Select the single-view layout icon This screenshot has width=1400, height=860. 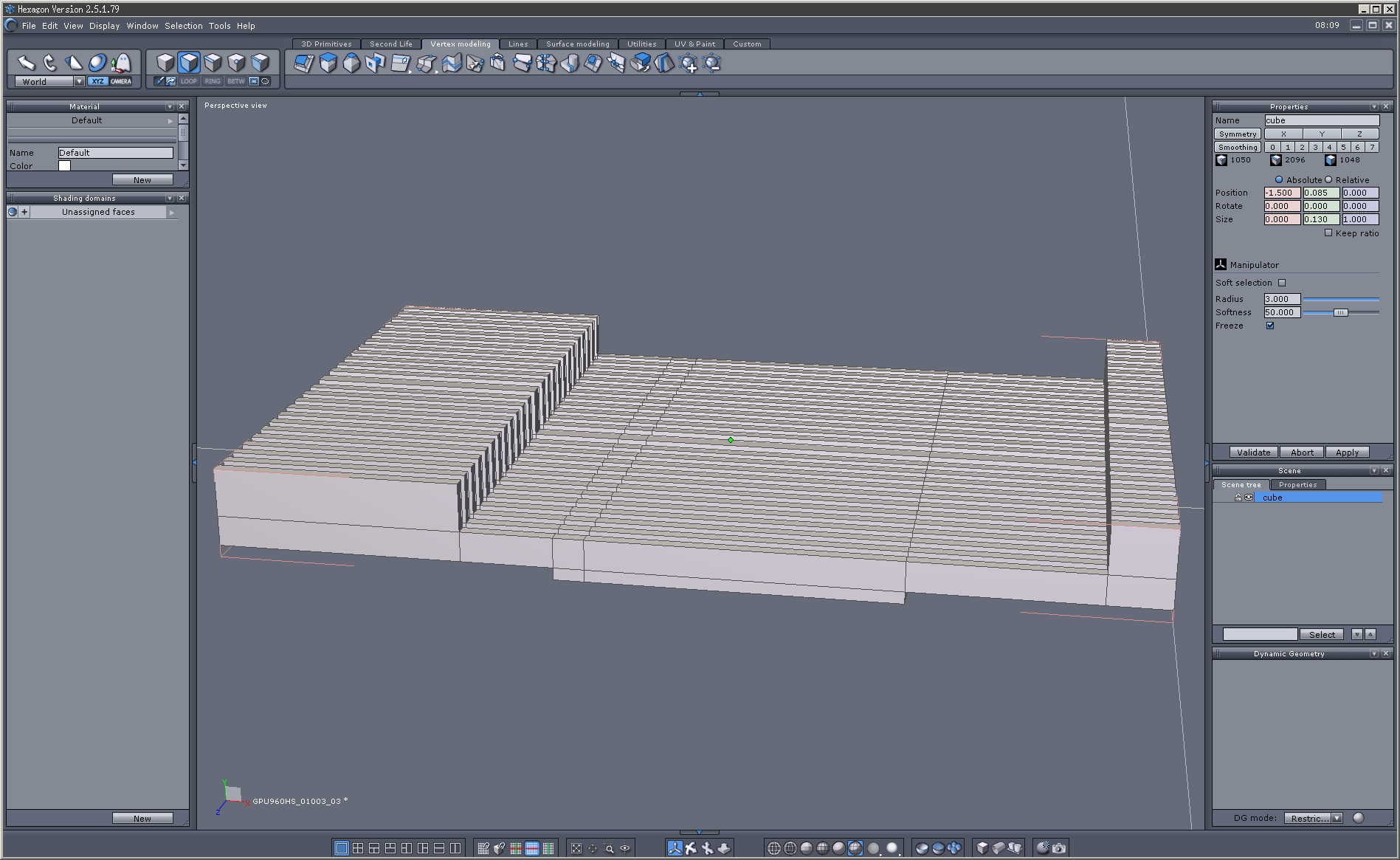(341, 848)
